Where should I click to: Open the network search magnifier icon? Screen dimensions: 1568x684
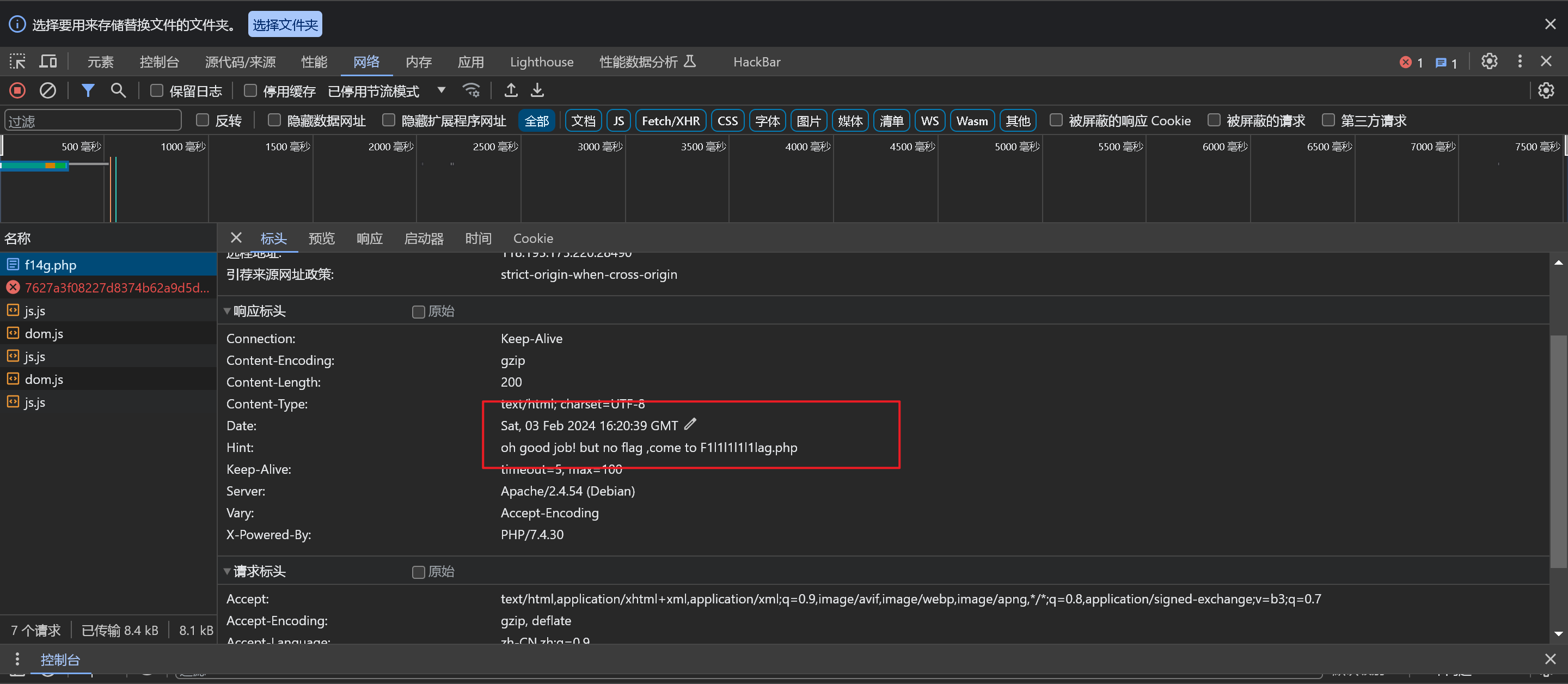point(118,91)
